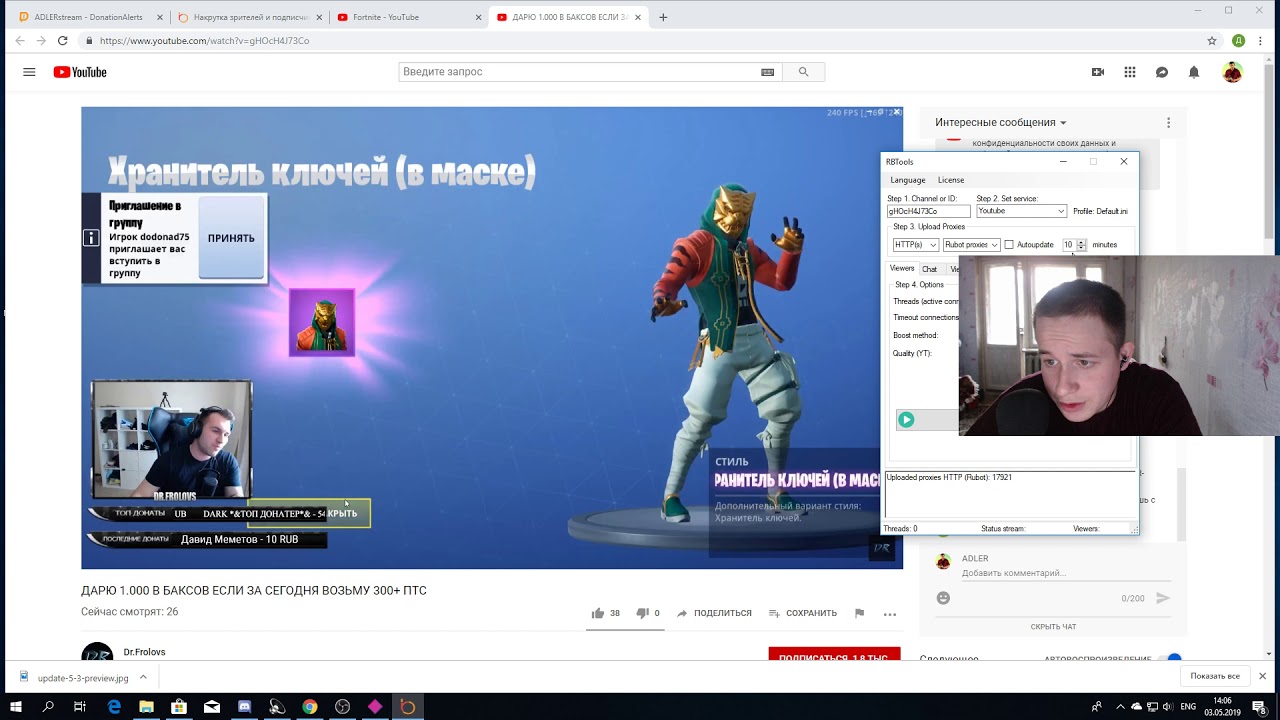
Task: Close the downloads bar
Action: 1263,677
